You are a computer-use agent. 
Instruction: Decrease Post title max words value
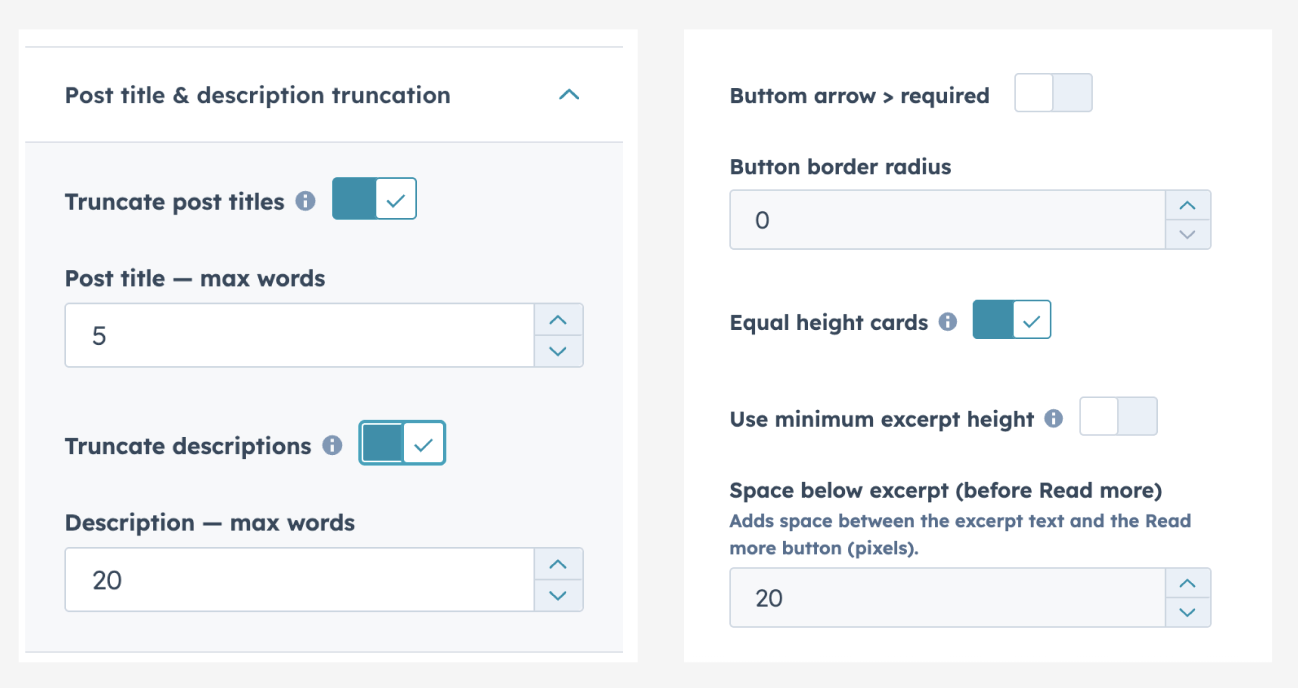pos(559,351)
